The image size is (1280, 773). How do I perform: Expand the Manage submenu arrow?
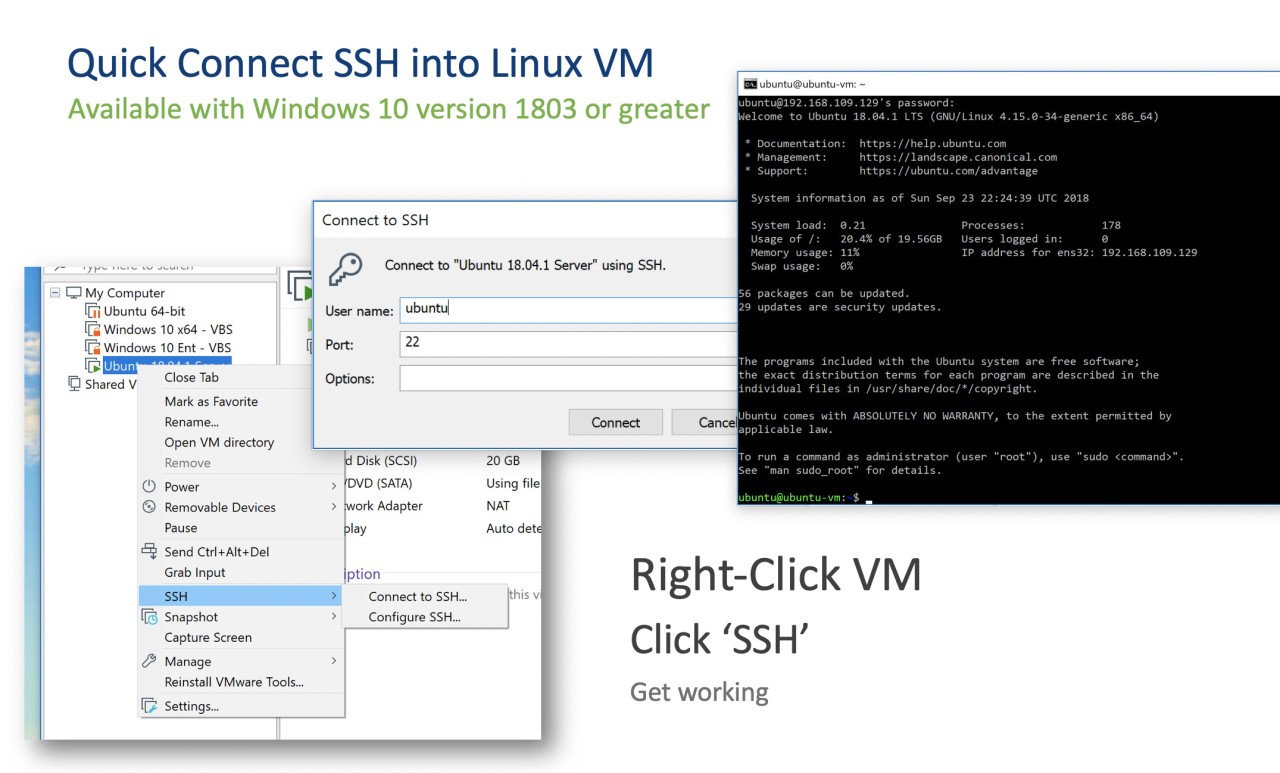[334, 661]
